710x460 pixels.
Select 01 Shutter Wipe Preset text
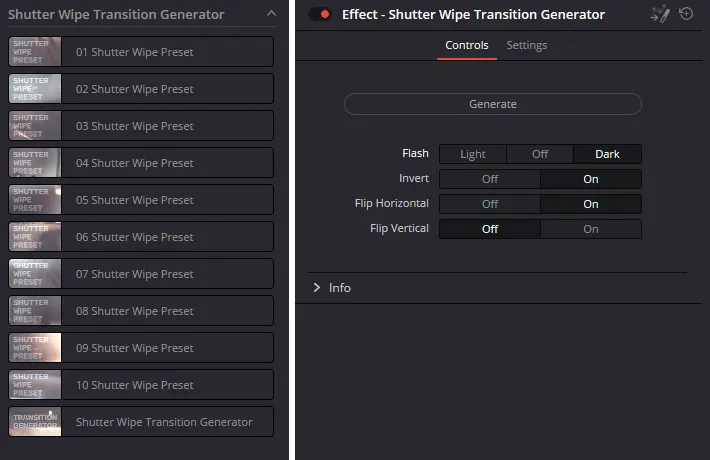tap(134, 52)
